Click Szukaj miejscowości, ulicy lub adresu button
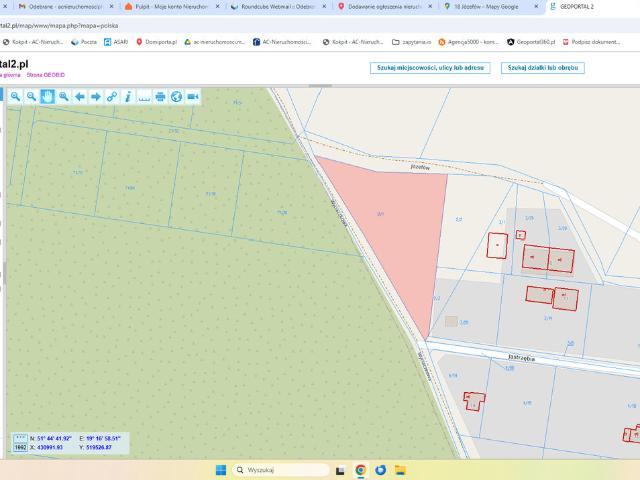The width and height of the screenshot is (640, 480). pyautogui.click(x=430, y=68)
